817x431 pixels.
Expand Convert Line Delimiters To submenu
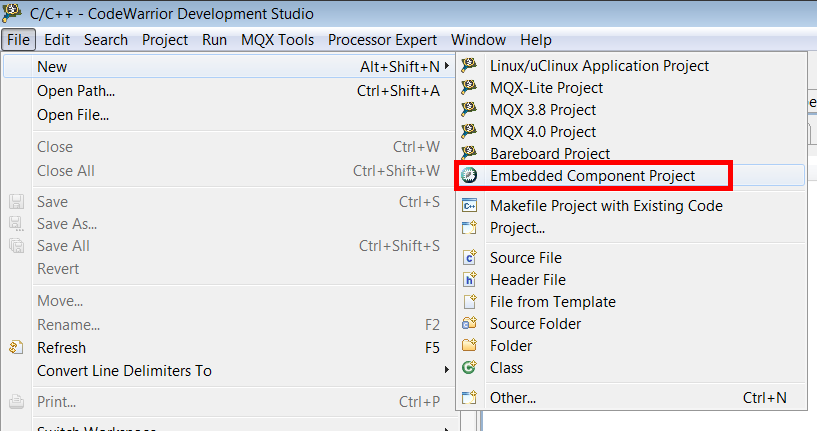[x=446, y=370]
